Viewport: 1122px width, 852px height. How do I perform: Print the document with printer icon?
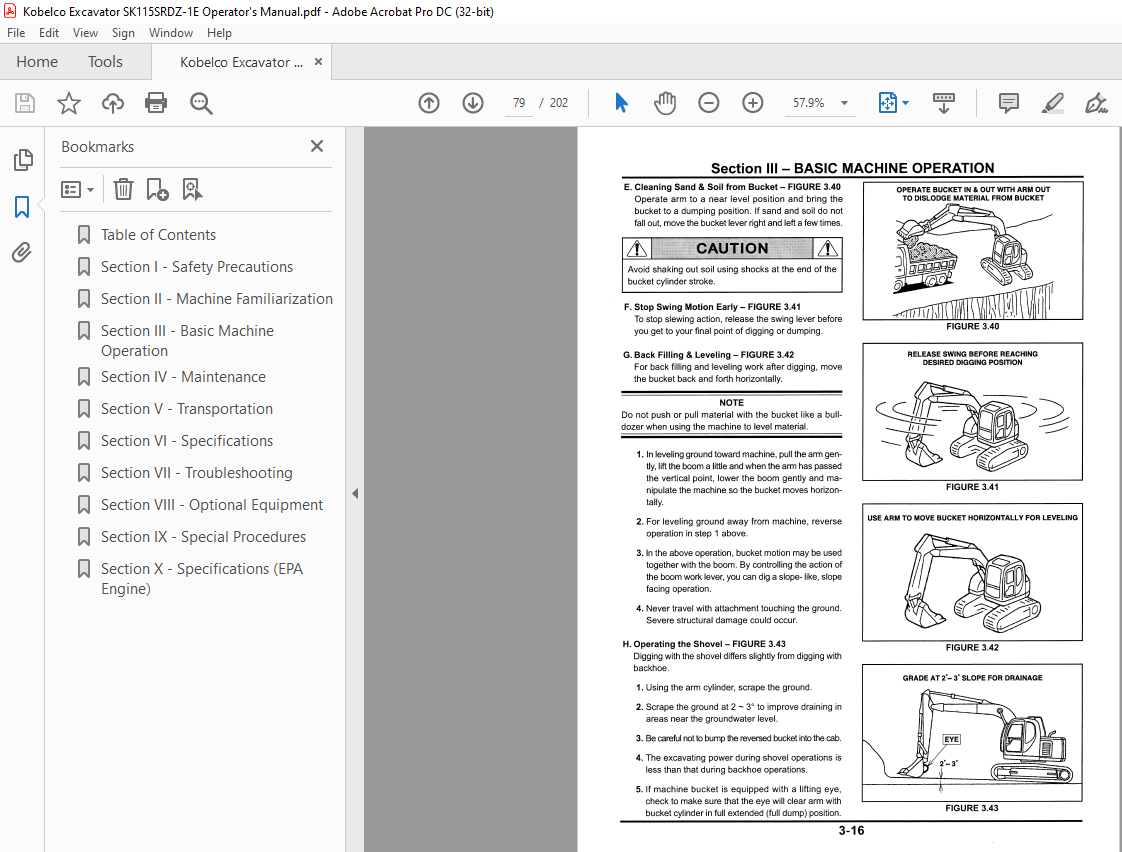[x=156, y=103]
